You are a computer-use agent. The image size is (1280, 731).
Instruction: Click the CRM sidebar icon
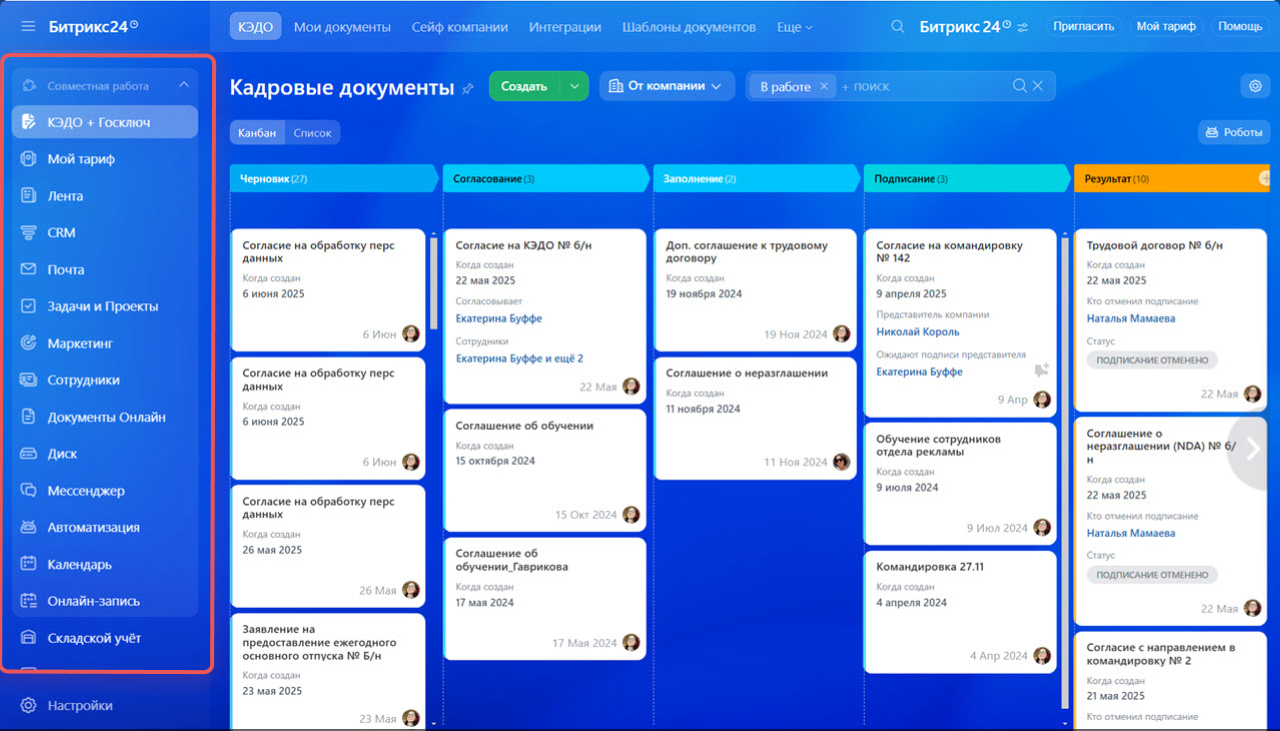pyautogui.click(x=29, y=232)
